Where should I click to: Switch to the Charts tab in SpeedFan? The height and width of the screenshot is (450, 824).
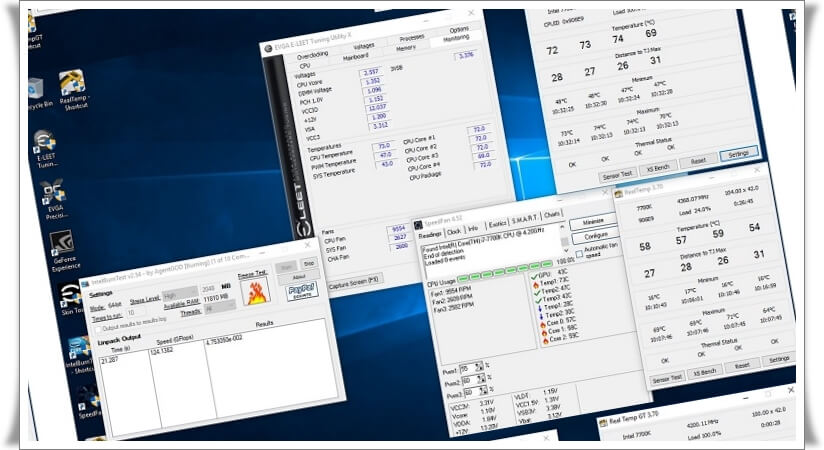pyautogui.click(x=552, y=214)
